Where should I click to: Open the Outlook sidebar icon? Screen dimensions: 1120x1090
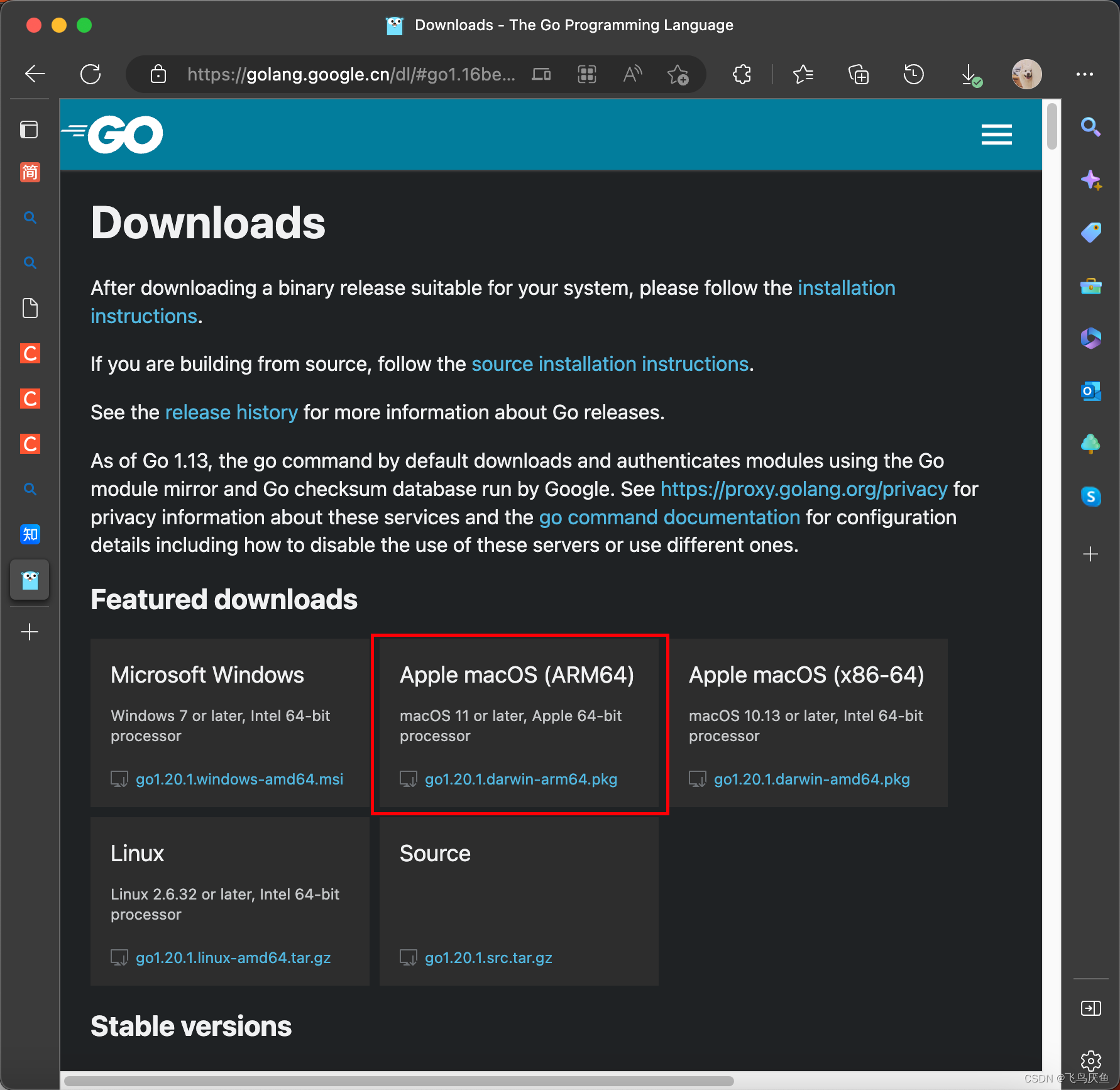click(1090, 391)
